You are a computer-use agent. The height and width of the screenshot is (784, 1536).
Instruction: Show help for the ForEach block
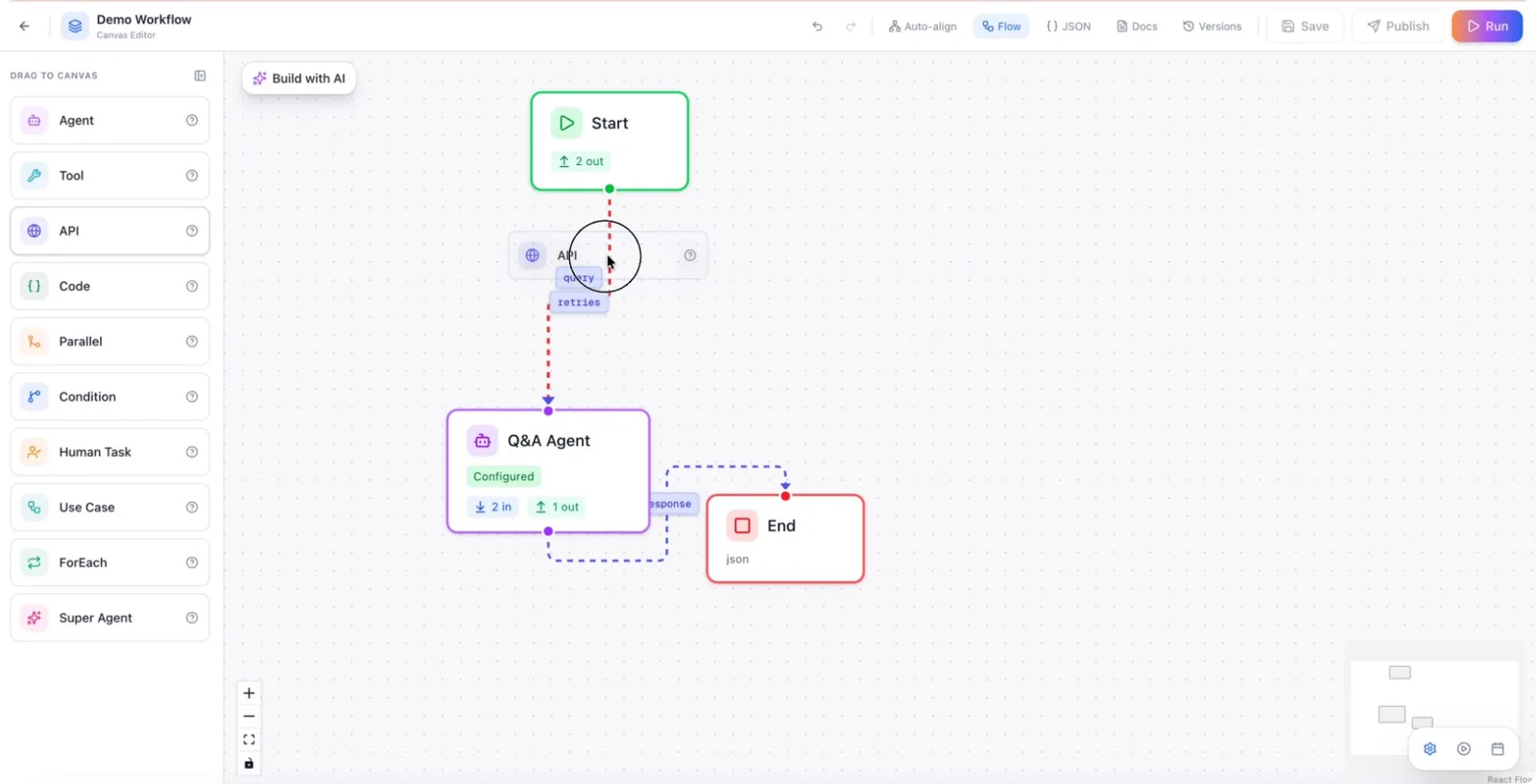click(x=192, y=562)
